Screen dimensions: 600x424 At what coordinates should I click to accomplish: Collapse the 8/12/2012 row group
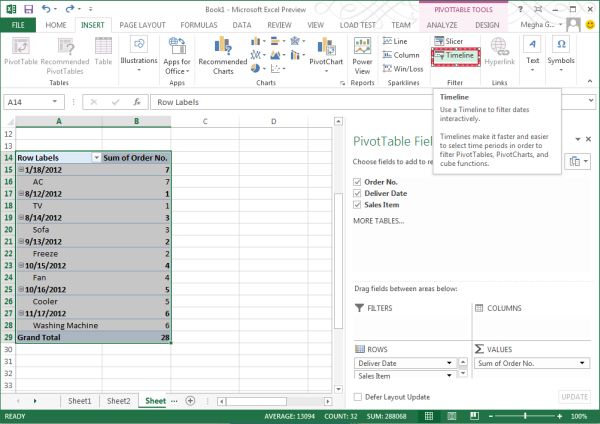coord(21,194)
